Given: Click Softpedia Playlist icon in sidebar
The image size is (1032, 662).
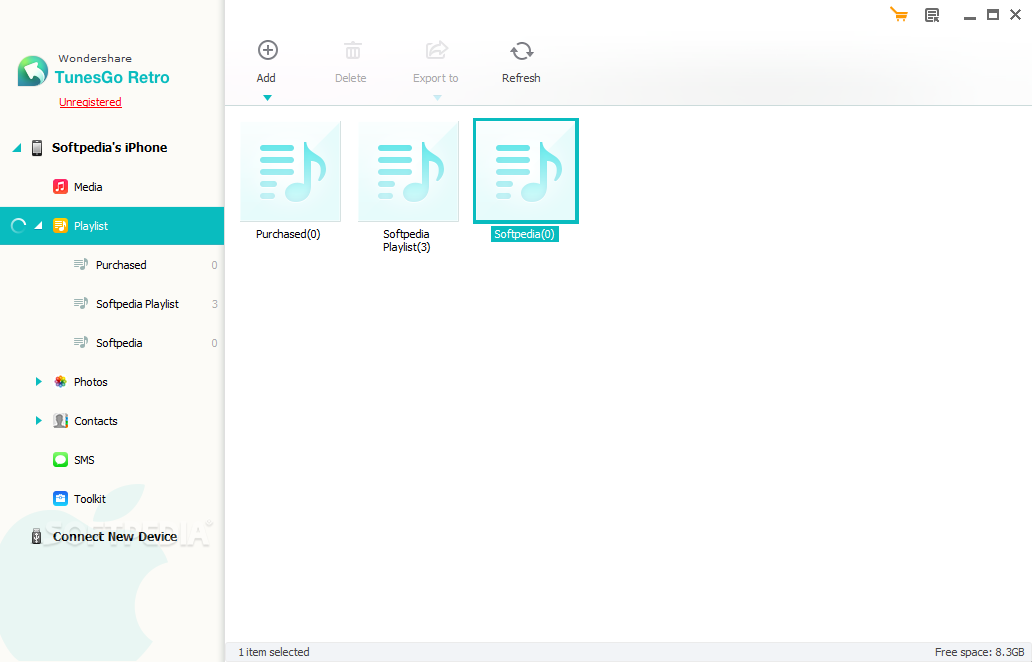Looking at the screenshot, I should tap(81, 303).
